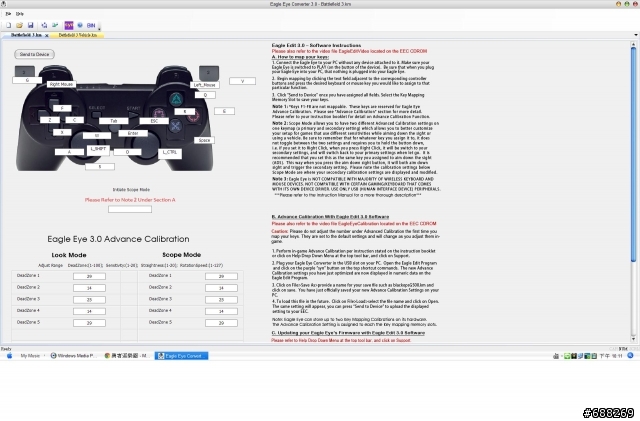Image resolution: width=640 pixels, height=421 pixels.
Task: Open My Music from the taskbar
Action: click(30, 356)
